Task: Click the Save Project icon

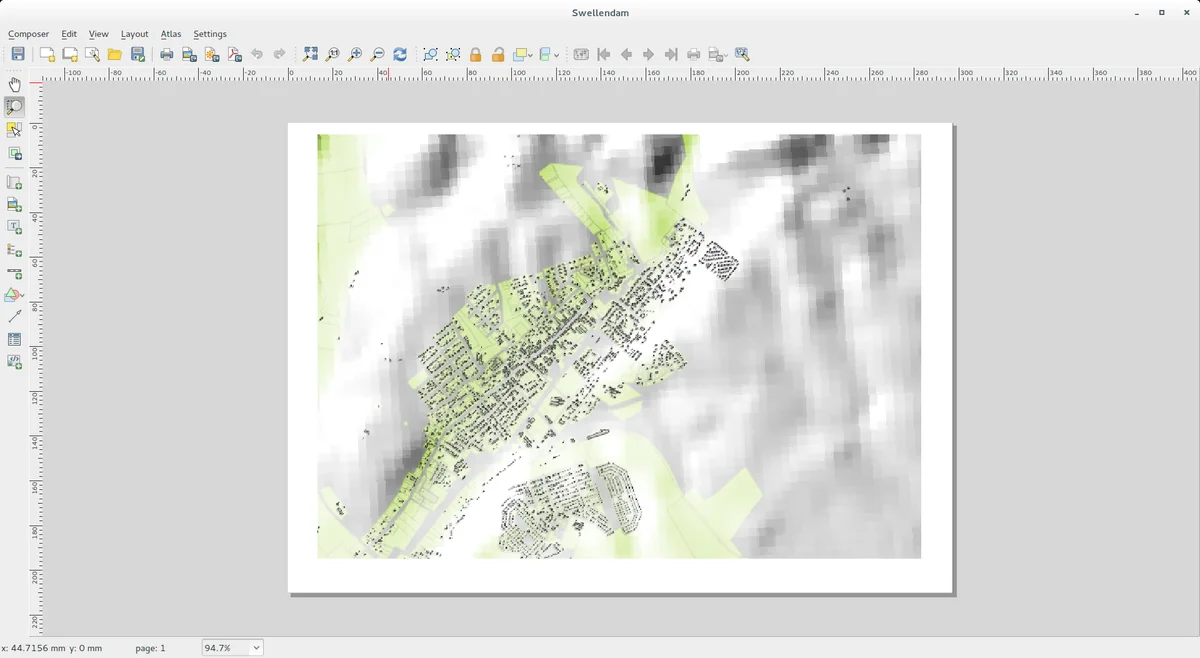Action: 18,54
